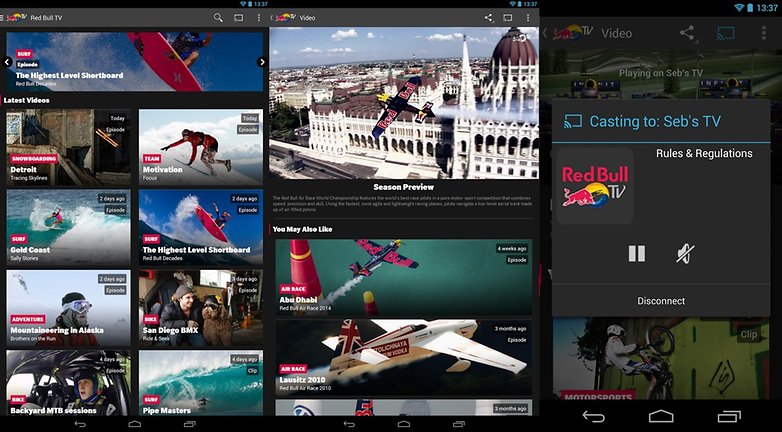This screenshot has height=432, width=782.
Task: Share the Season Preview video
Action: click(x=488, y=17)
